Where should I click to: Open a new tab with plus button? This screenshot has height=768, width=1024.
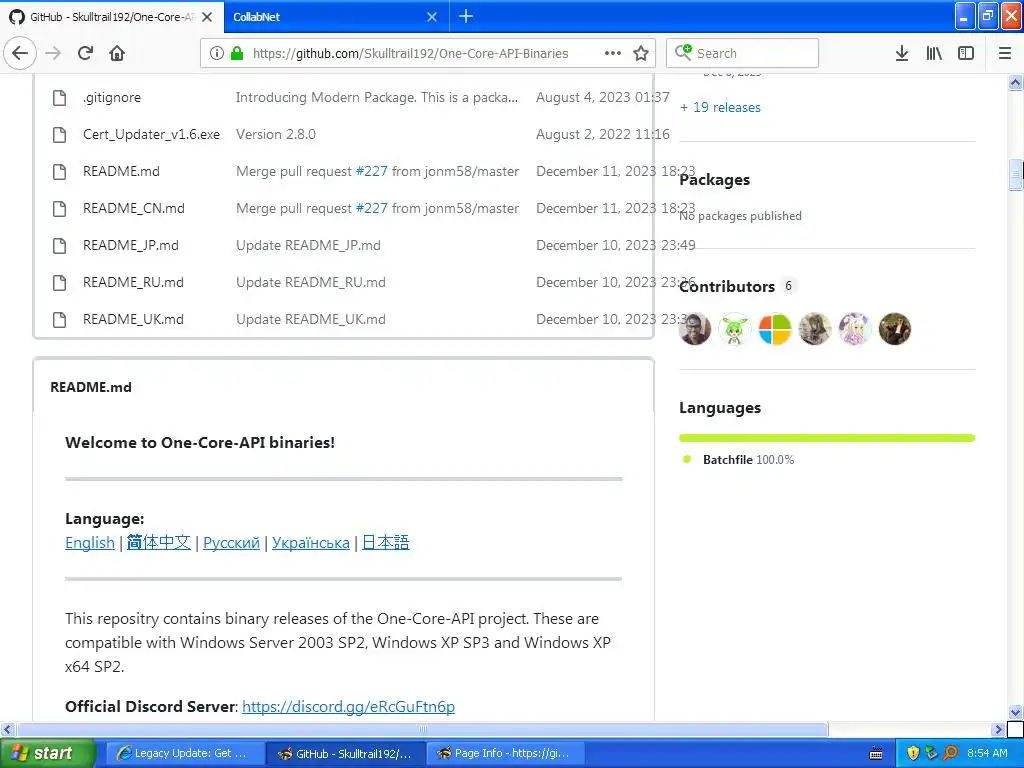466,16
